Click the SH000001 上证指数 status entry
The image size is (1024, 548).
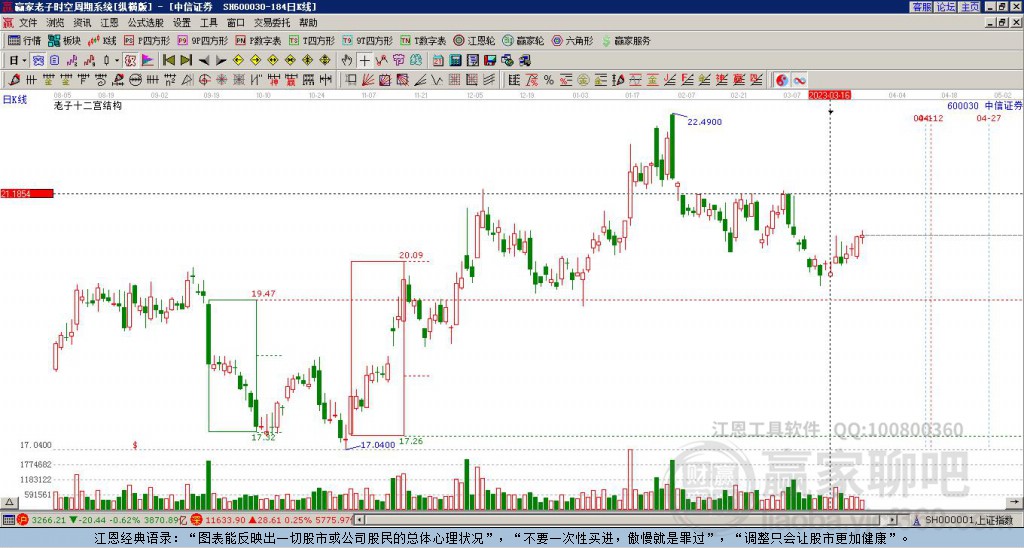tap(968, 520)
